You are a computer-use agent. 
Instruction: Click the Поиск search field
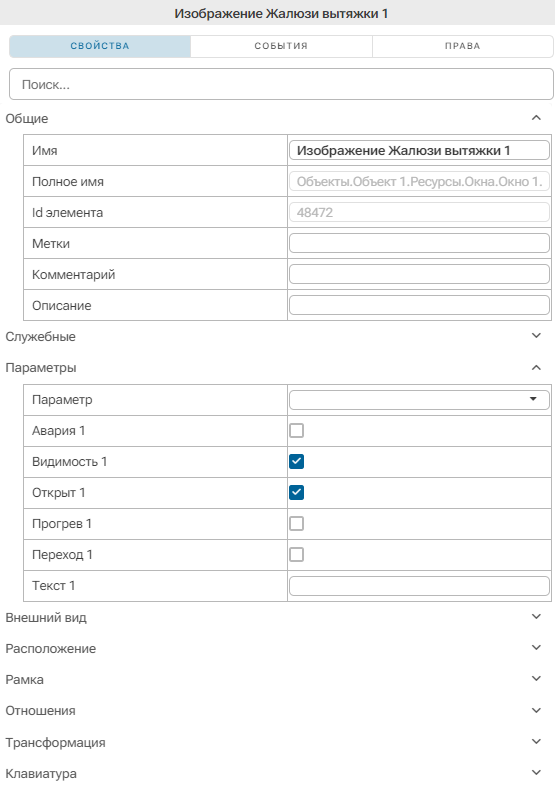click(x=282, y=84)
